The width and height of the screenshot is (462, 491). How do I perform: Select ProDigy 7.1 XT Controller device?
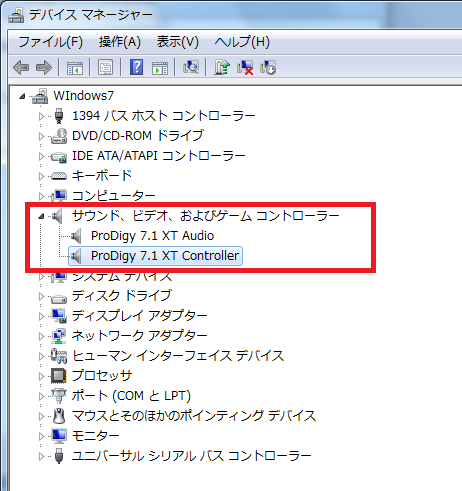pos(165,256)
